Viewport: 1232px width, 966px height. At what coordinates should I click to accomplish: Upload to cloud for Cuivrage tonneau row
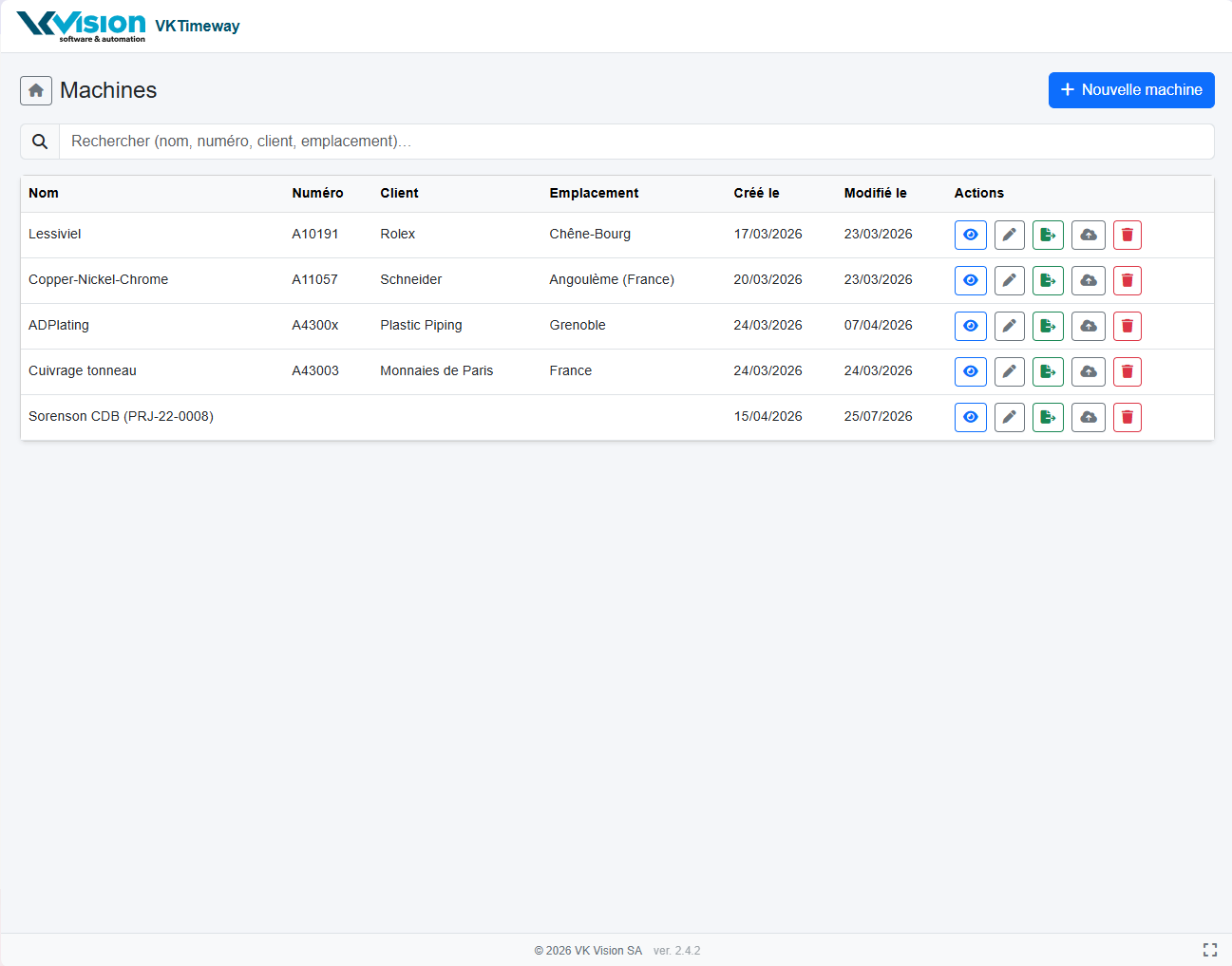pos(1089,371)
